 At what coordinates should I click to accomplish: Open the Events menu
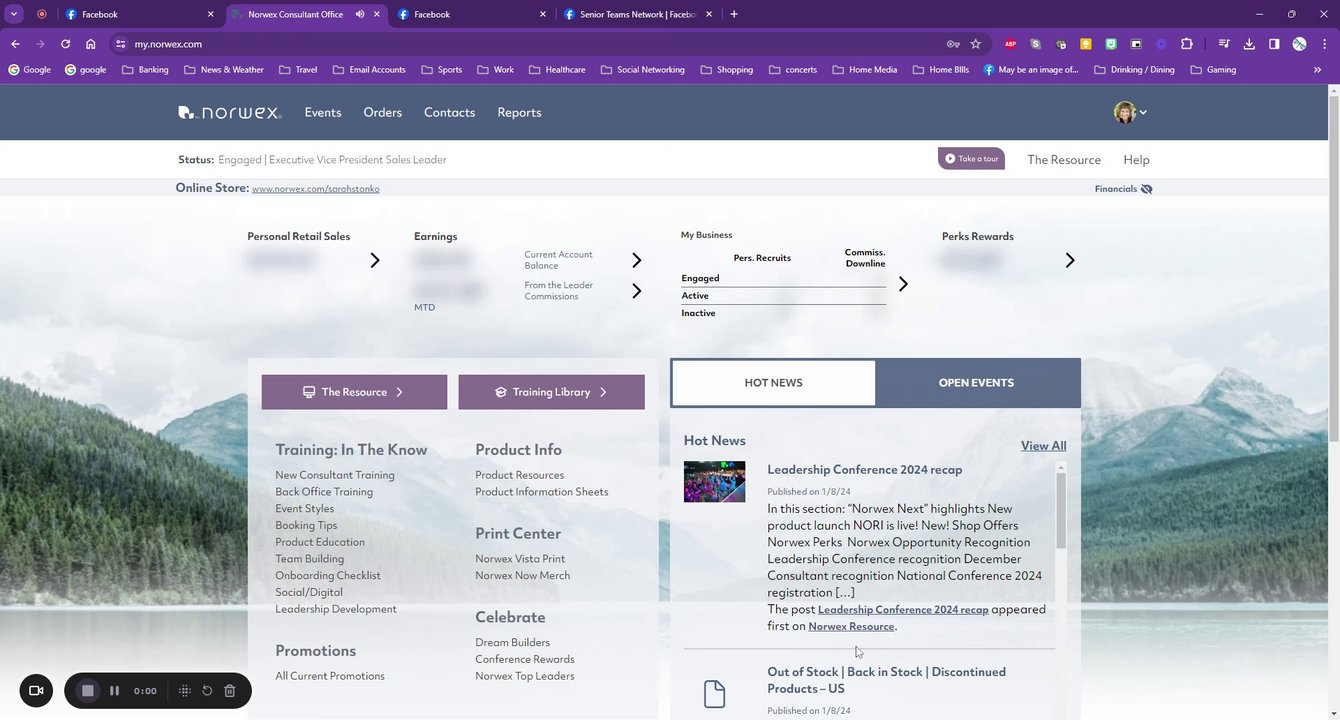(323, 113)
